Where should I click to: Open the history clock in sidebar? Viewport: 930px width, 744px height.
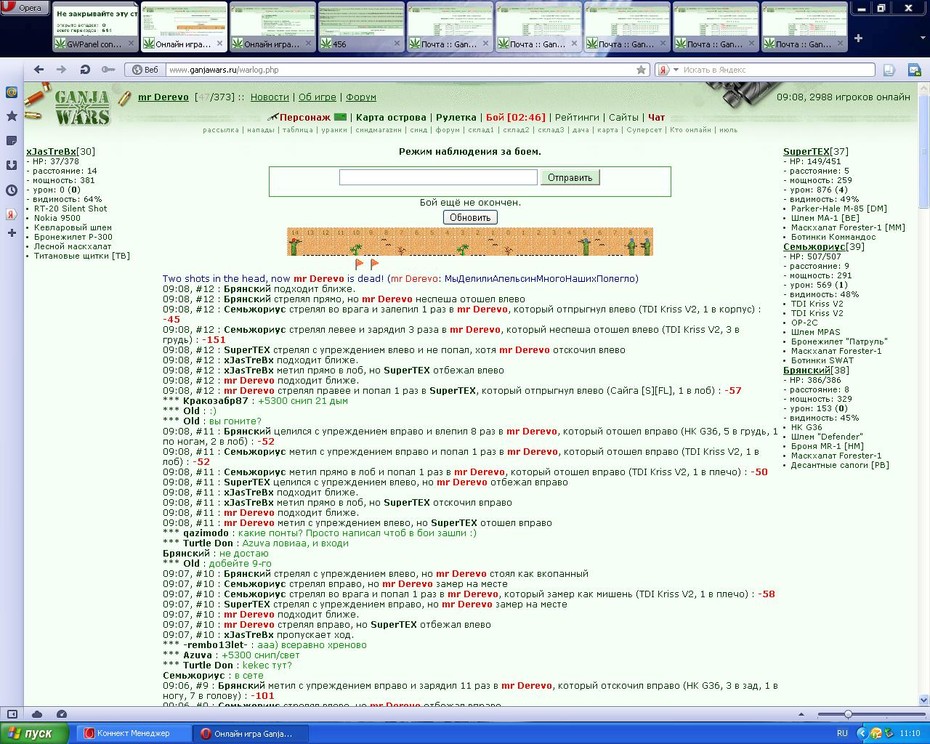click(x=11, y=190)
